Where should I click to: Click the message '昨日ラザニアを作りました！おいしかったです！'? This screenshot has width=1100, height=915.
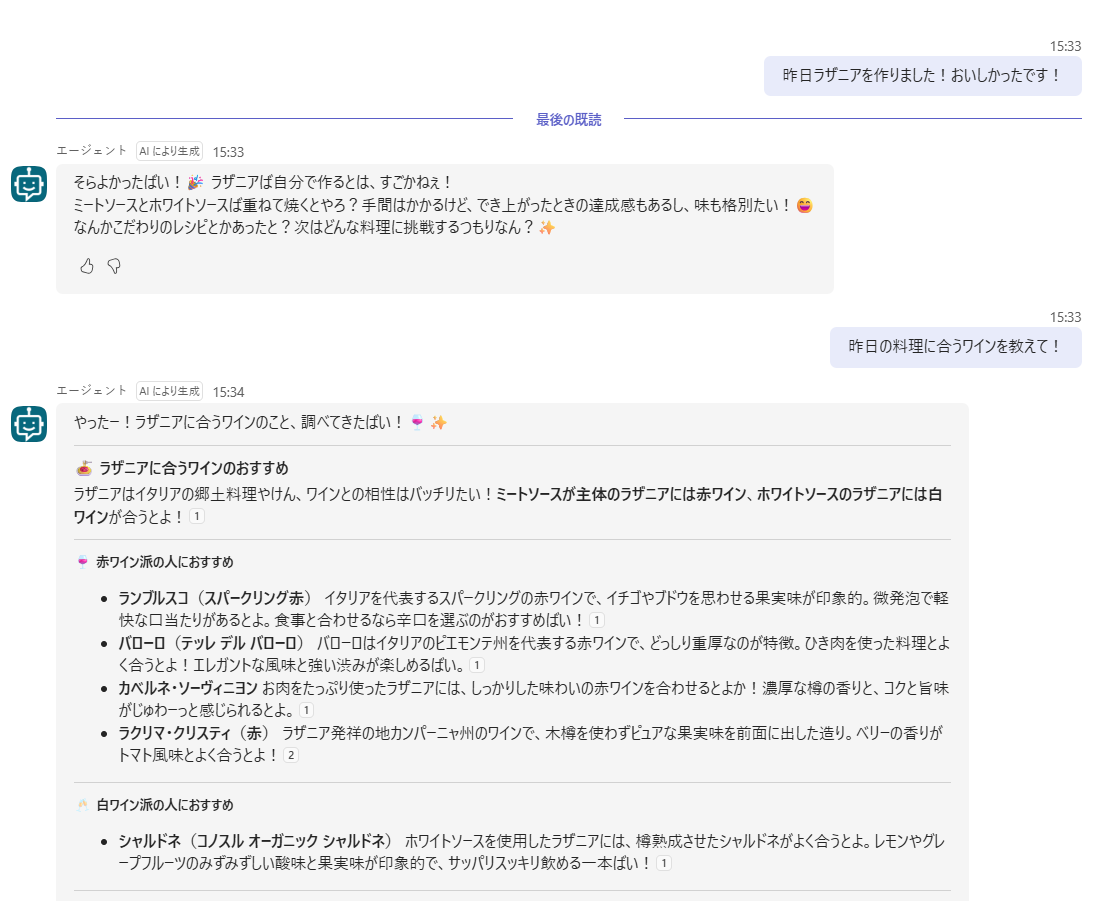click(x=923, y=76)
